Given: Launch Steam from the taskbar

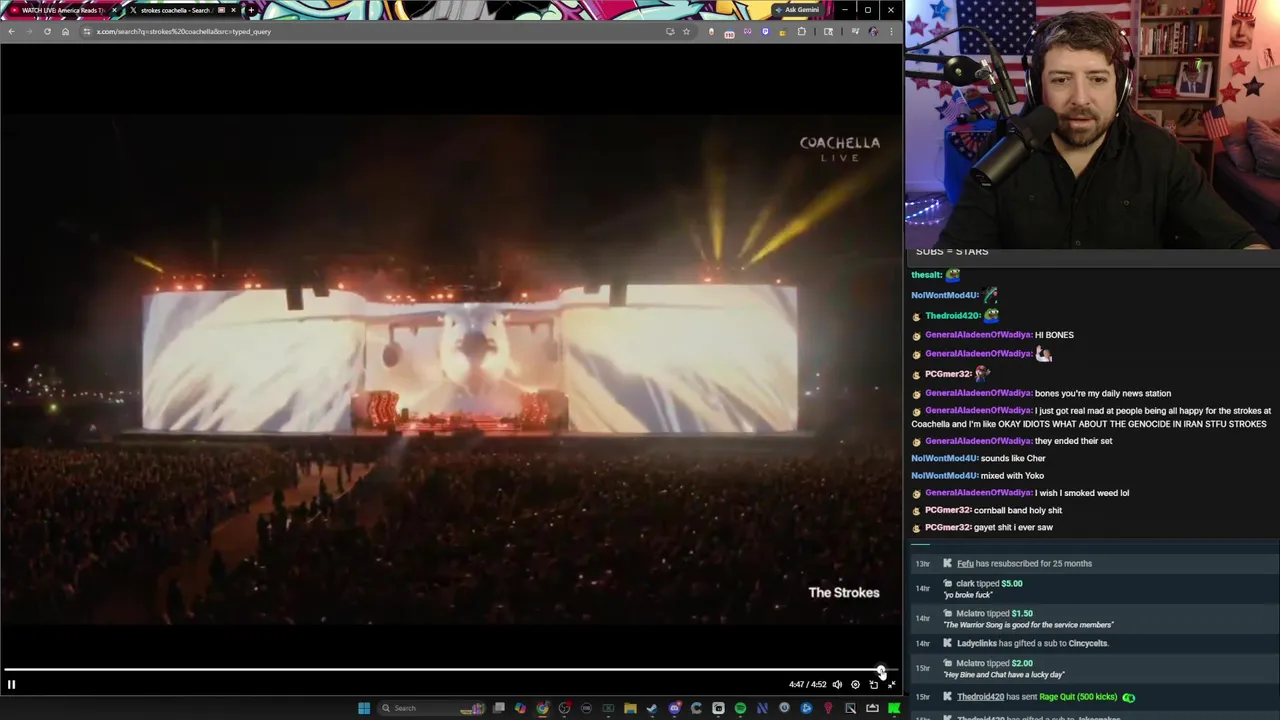Looking at the screenshot, I should pos(652,708).
